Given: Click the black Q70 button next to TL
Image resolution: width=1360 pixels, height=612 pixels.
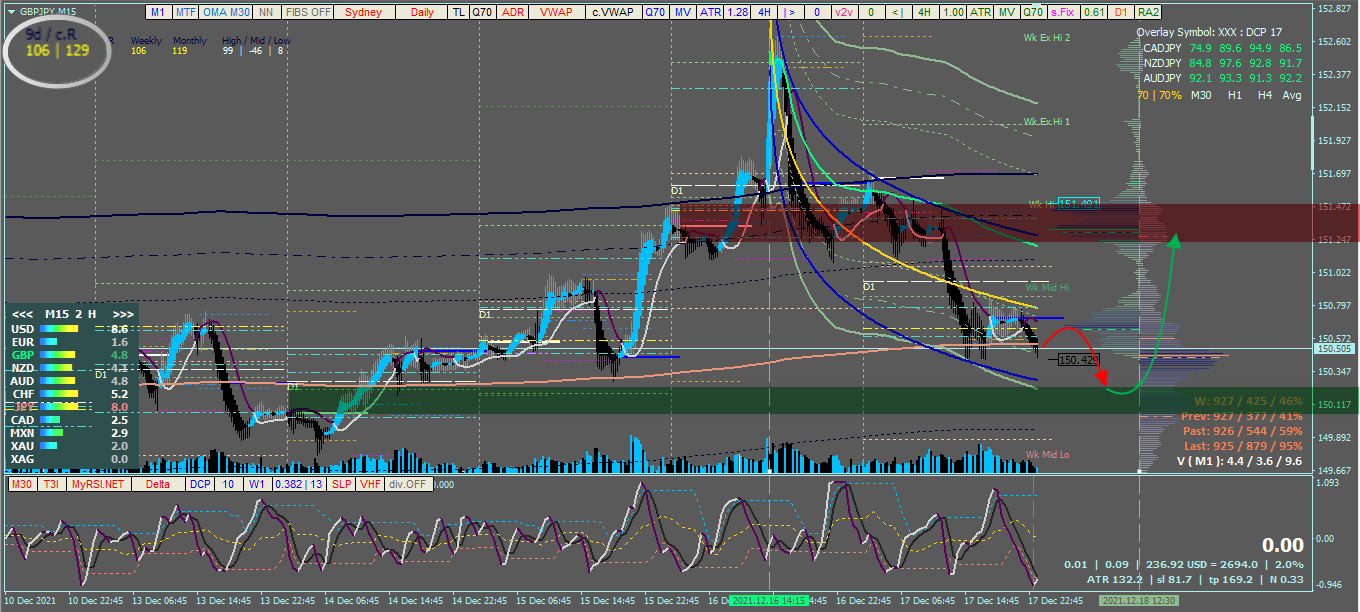Looking at the screenshot, I should 483,12.
